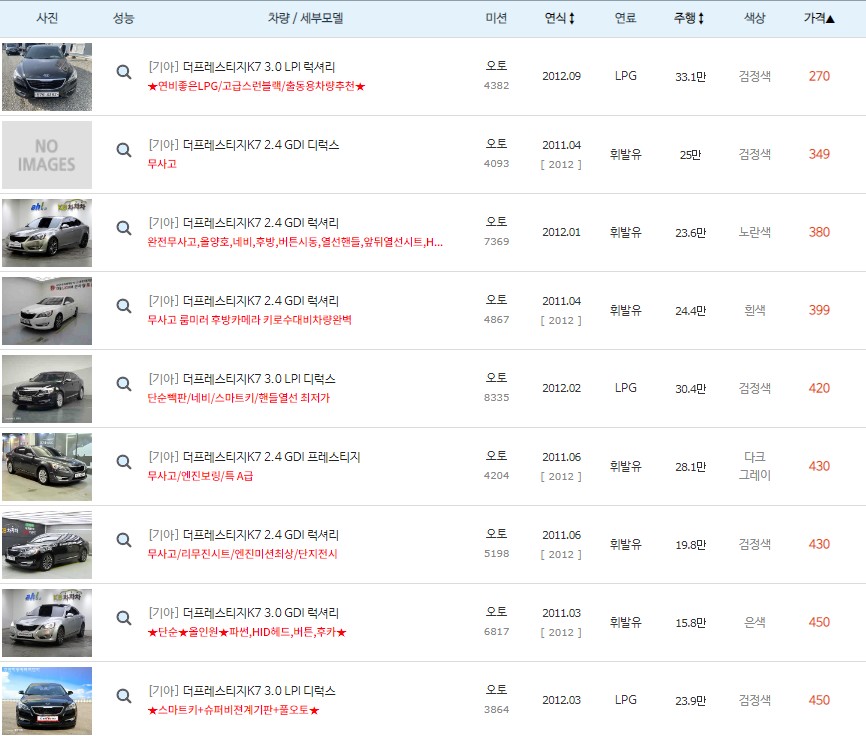The height and width of the screenshot is (736, 866).
Task: Click description '★단순★올인원★파썬,HID헤드,버튼,후카★'
Action: [246, 632]
